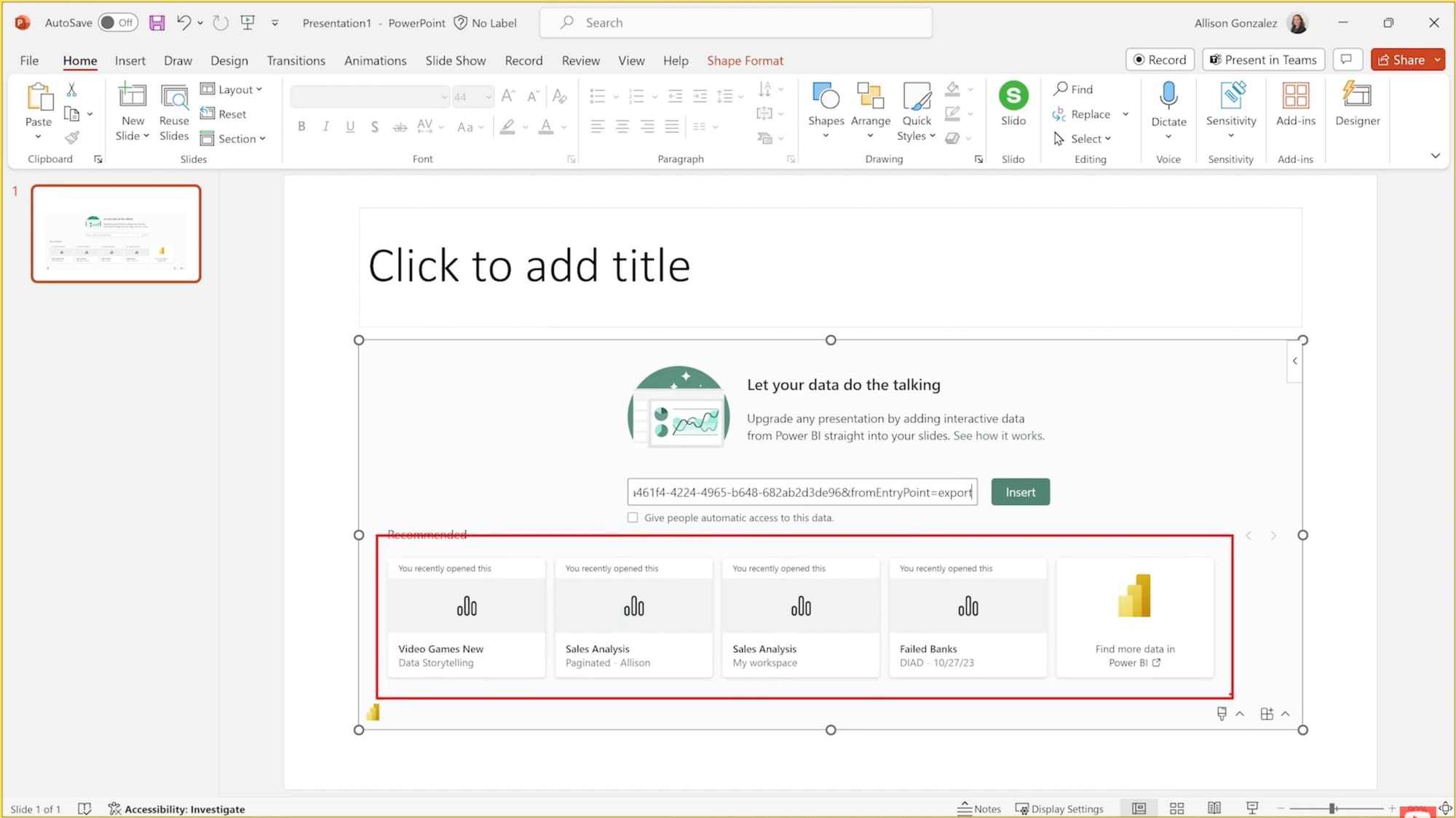Click the Shapes gallery icon
The image size is (1456, 818).
click(826, 95)
